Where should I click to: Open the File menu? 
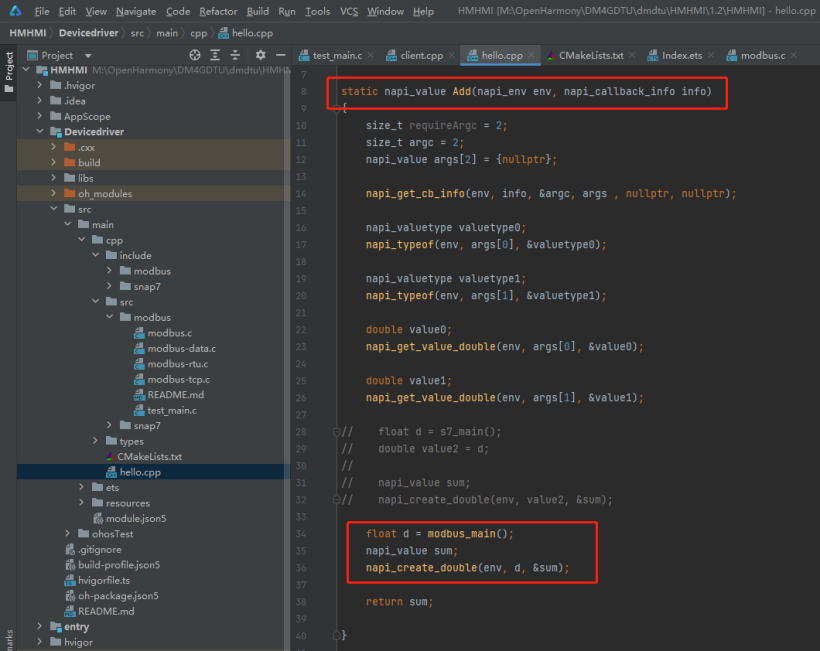tap(41, 11)
